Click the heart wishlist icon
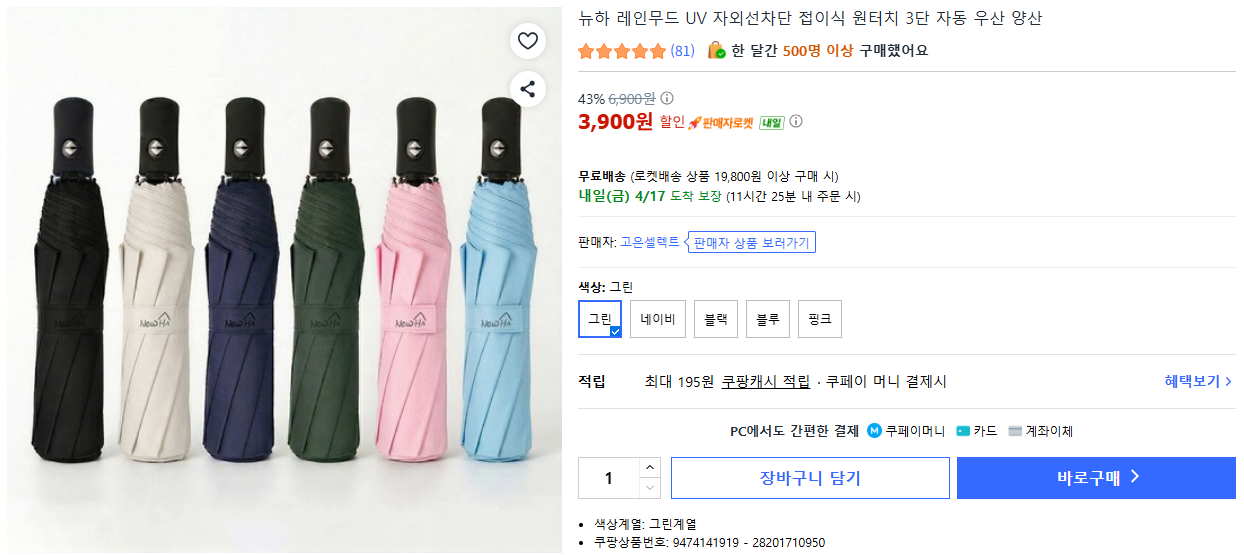The image size is (1244, 555). click(528, 41)
